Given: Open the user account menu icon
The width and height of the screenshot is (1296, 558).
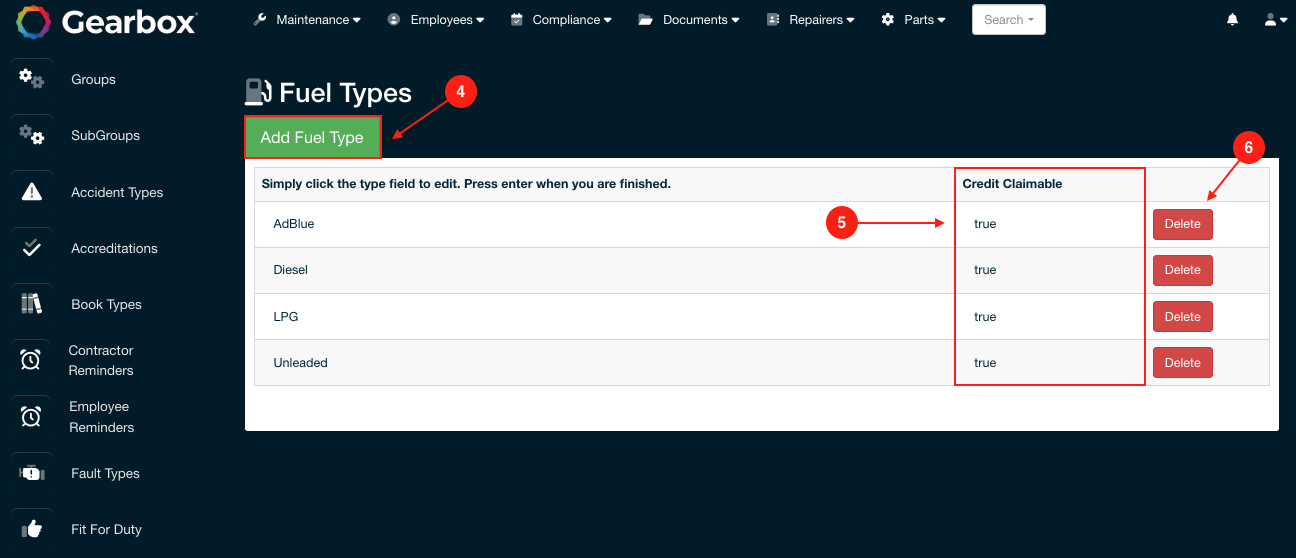Looking at the screenshot, I should pos(1274,20).
